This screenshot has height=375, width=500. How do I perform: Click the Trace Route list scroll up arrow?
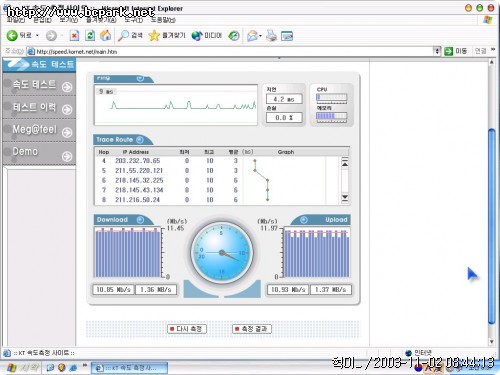345,163
